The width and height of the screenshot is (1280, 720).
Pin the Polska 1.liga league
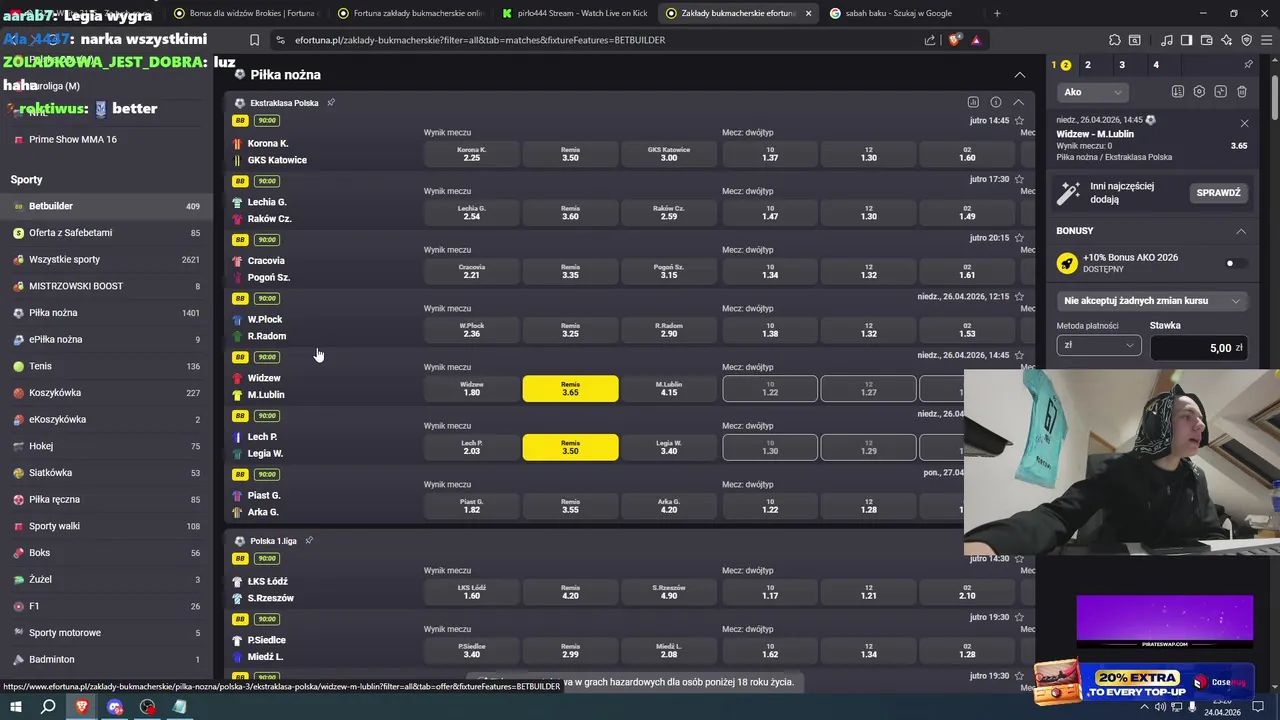[x=309, y=540]
